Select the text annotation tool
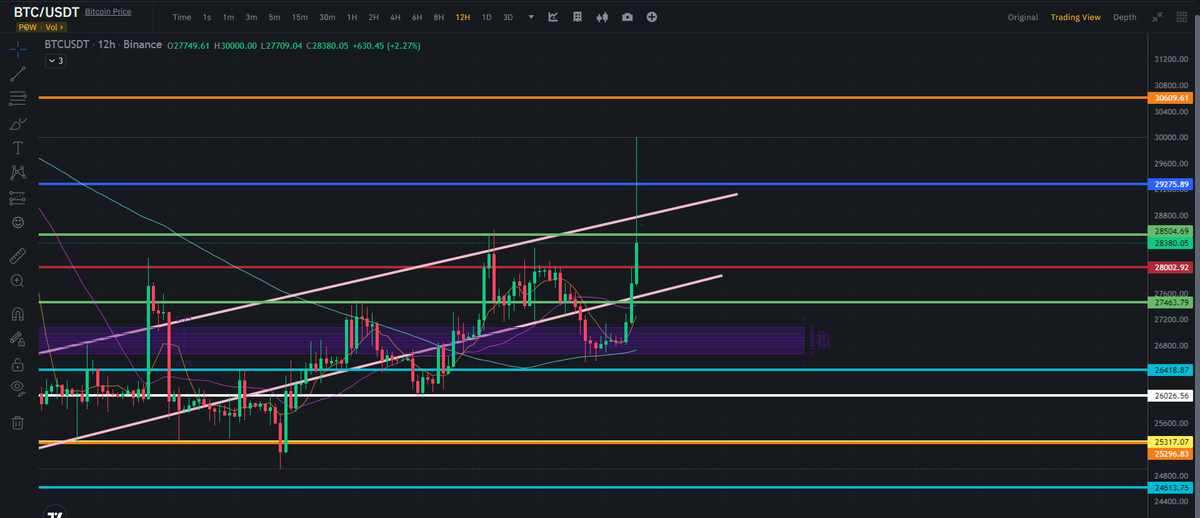1200x518 pixels. (17, 148)
